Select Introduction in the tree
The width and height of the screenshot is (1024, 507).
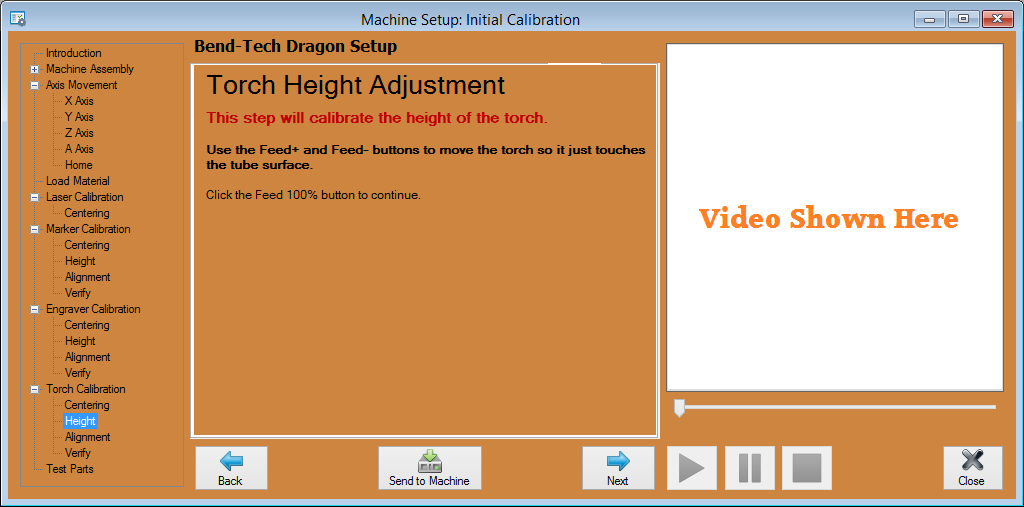74,53
